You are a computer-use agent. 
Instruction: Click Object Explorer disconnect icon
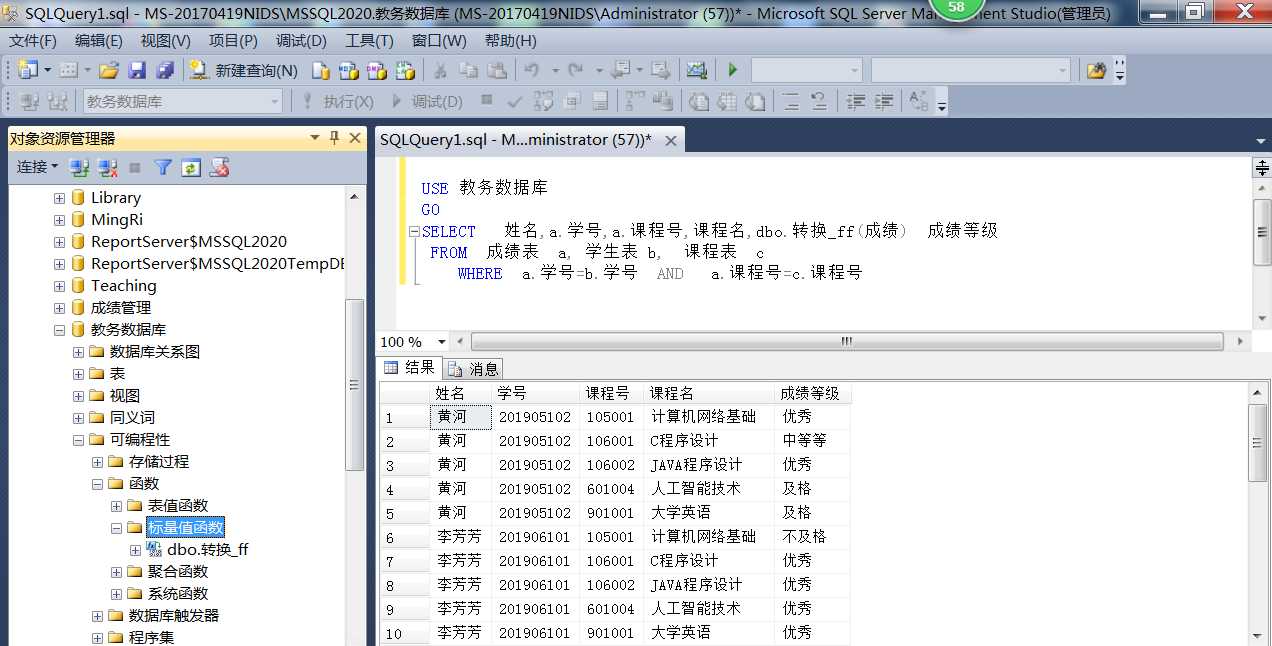tap(107, 167)
